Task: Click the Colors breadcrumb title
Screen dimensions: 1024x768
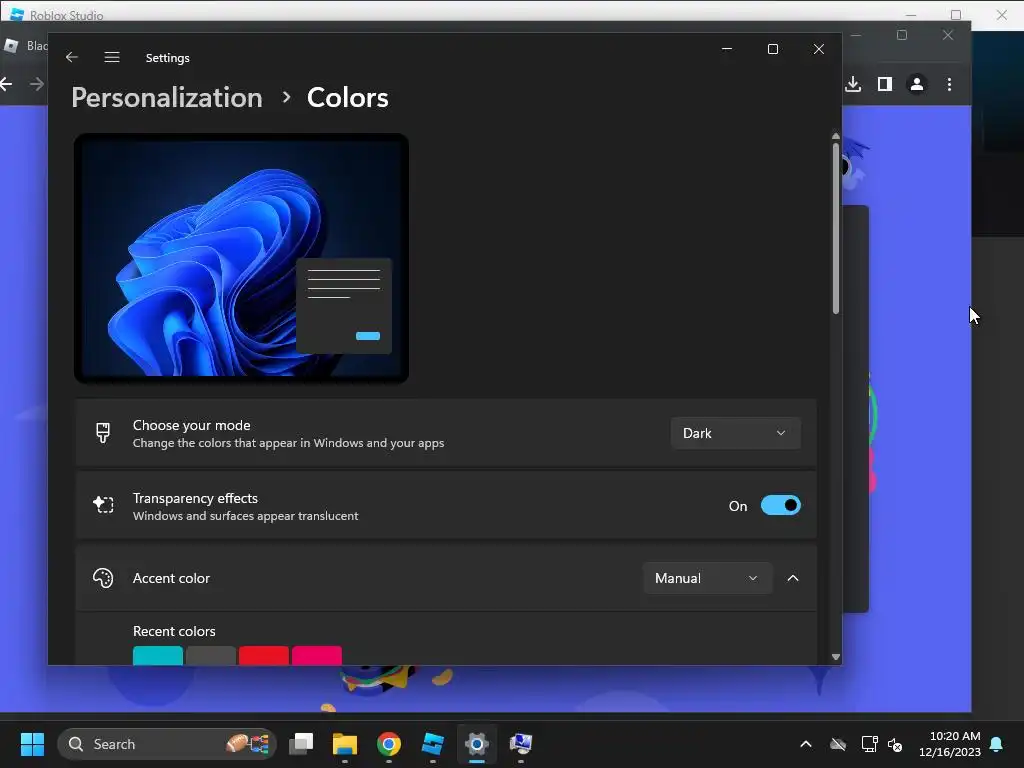Action: (x=347, y=98)
